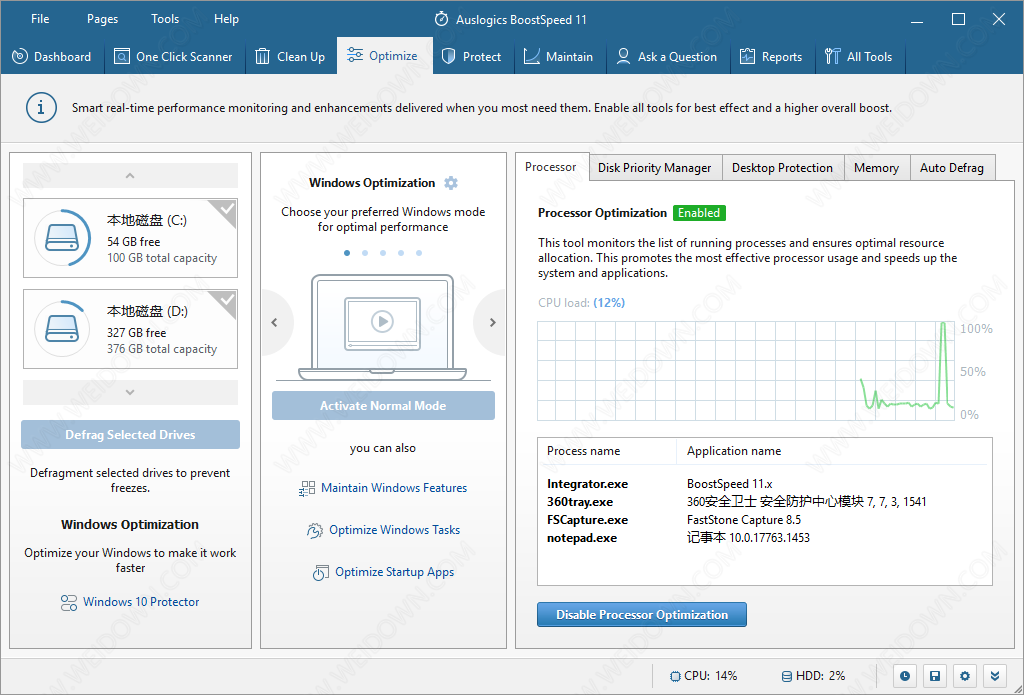Click Defrag Selected Drives button

[130, 434]
